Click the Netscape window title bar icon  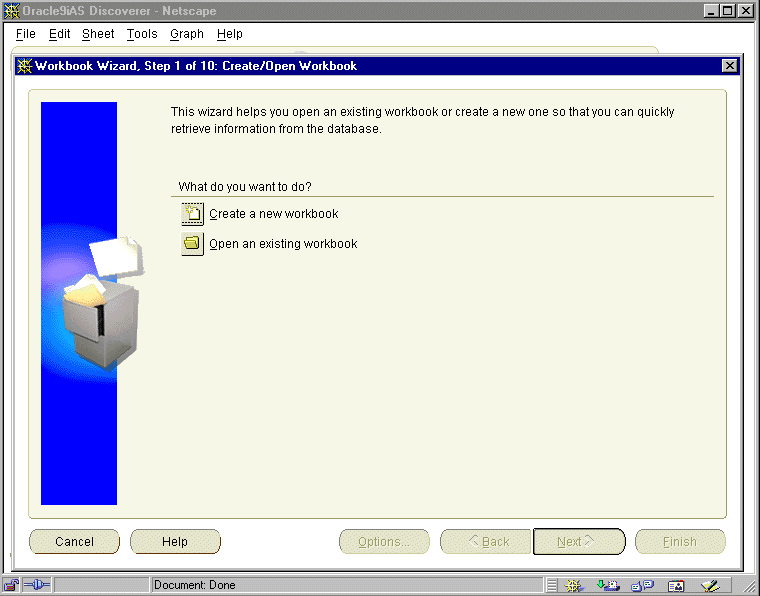point(12,11)
